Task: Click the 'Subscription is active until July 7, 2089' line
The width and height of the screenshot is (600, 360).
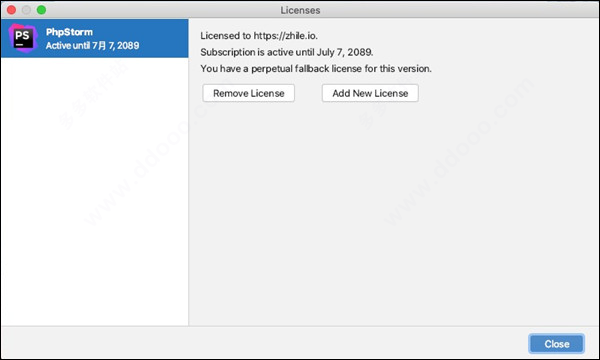Action: pos(287,52)
